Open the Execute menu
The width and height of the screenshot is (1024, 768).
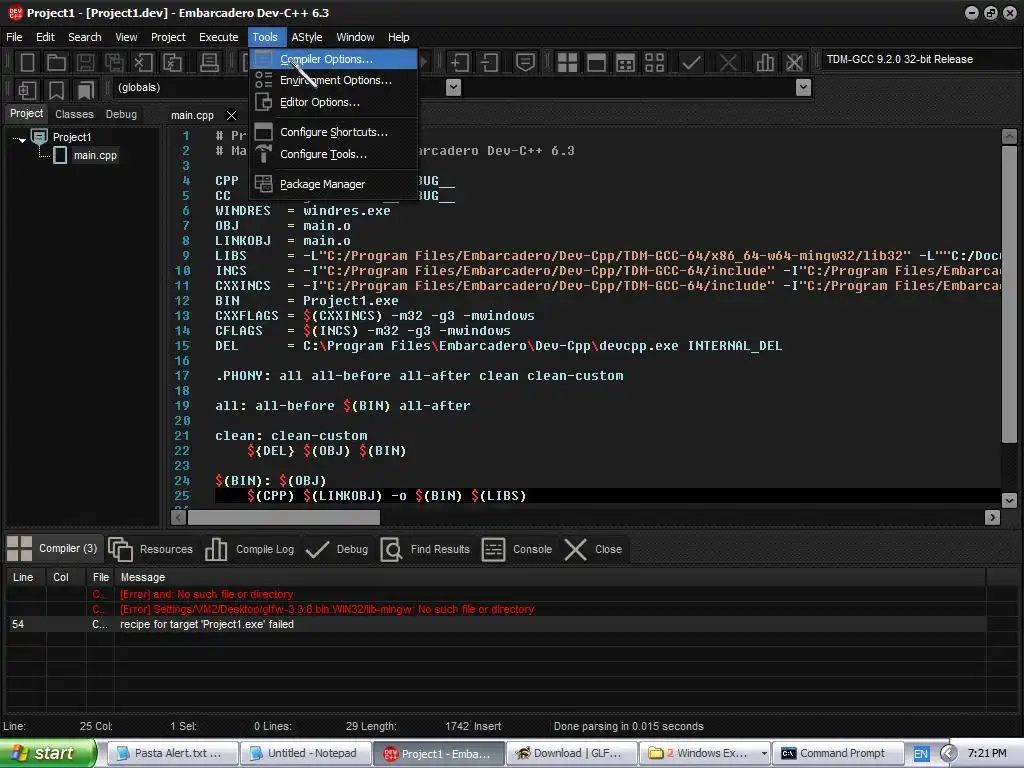219,37
